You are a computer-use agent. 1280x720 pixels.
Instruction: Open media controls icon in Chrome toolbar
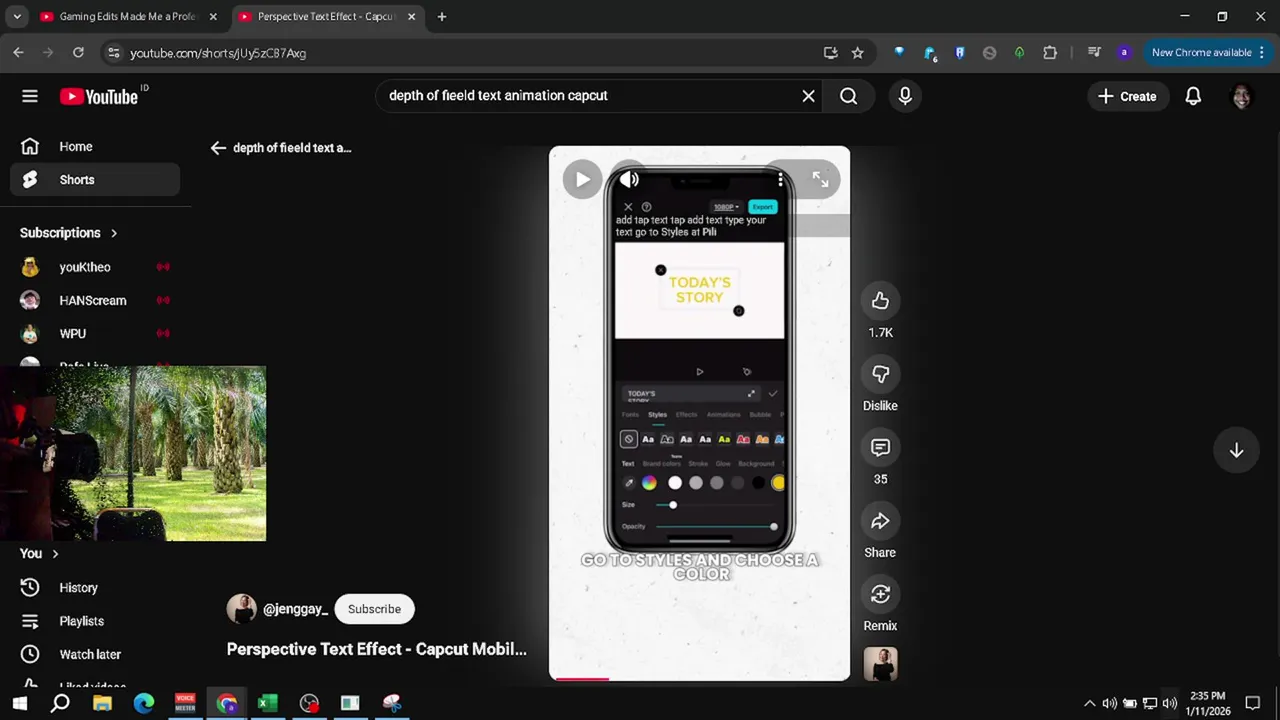click(1094, 53)
